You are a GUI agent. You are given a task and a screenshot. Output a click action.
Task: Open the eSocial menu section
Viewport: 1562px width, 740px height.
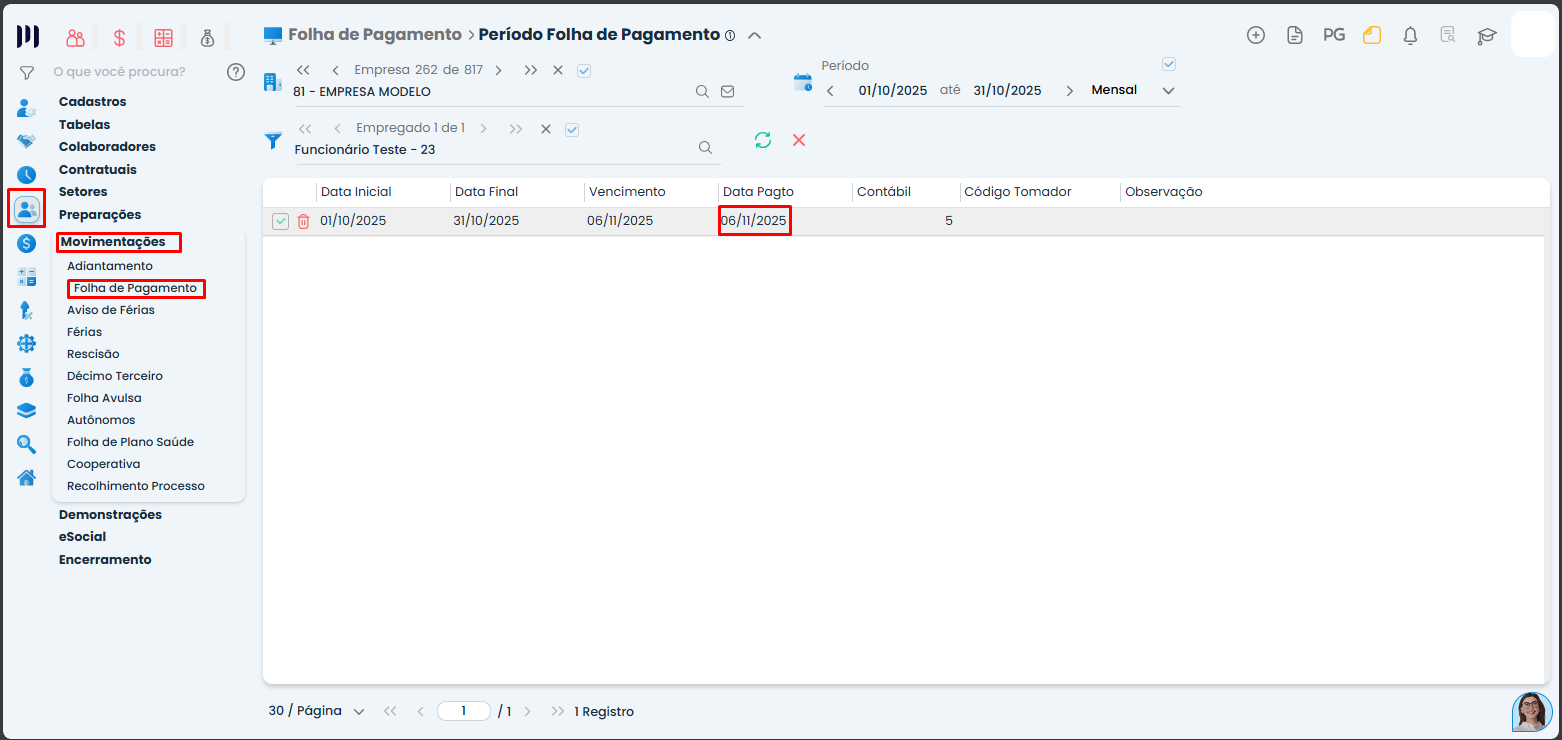point(82,536)
